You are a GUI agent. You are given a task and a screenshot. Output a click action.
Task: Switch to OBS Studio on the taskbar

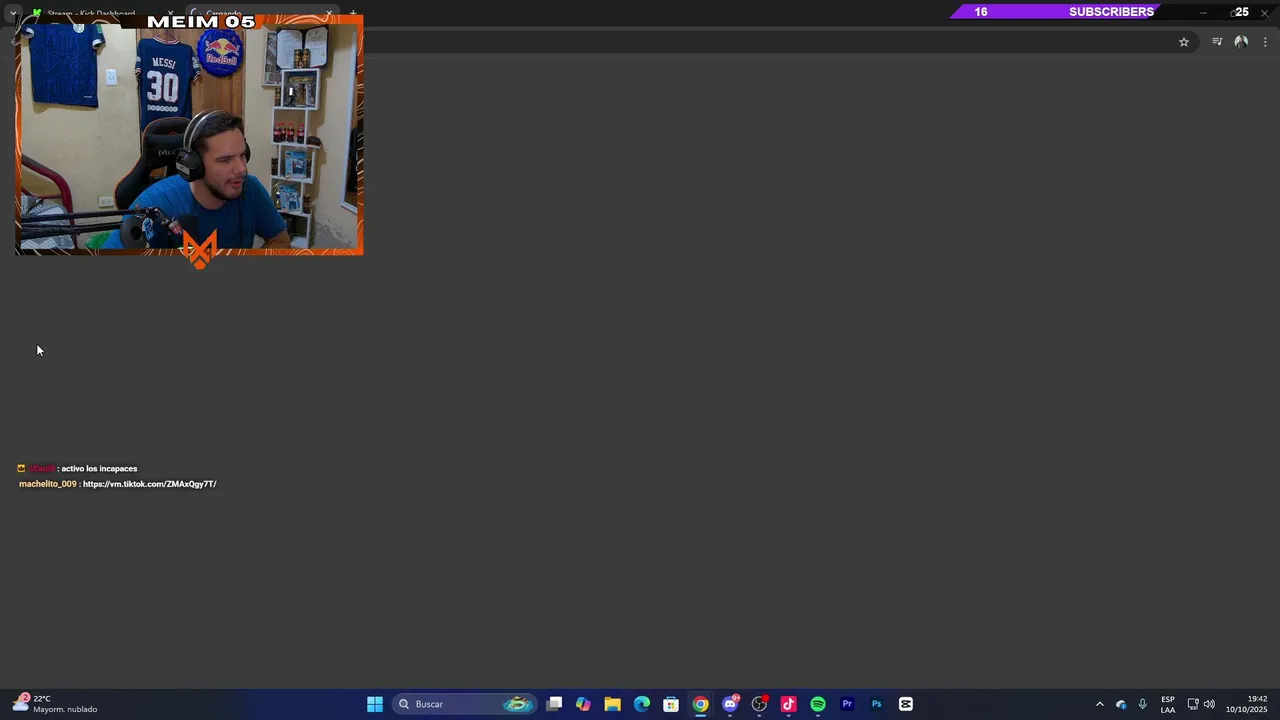point(759,704)
